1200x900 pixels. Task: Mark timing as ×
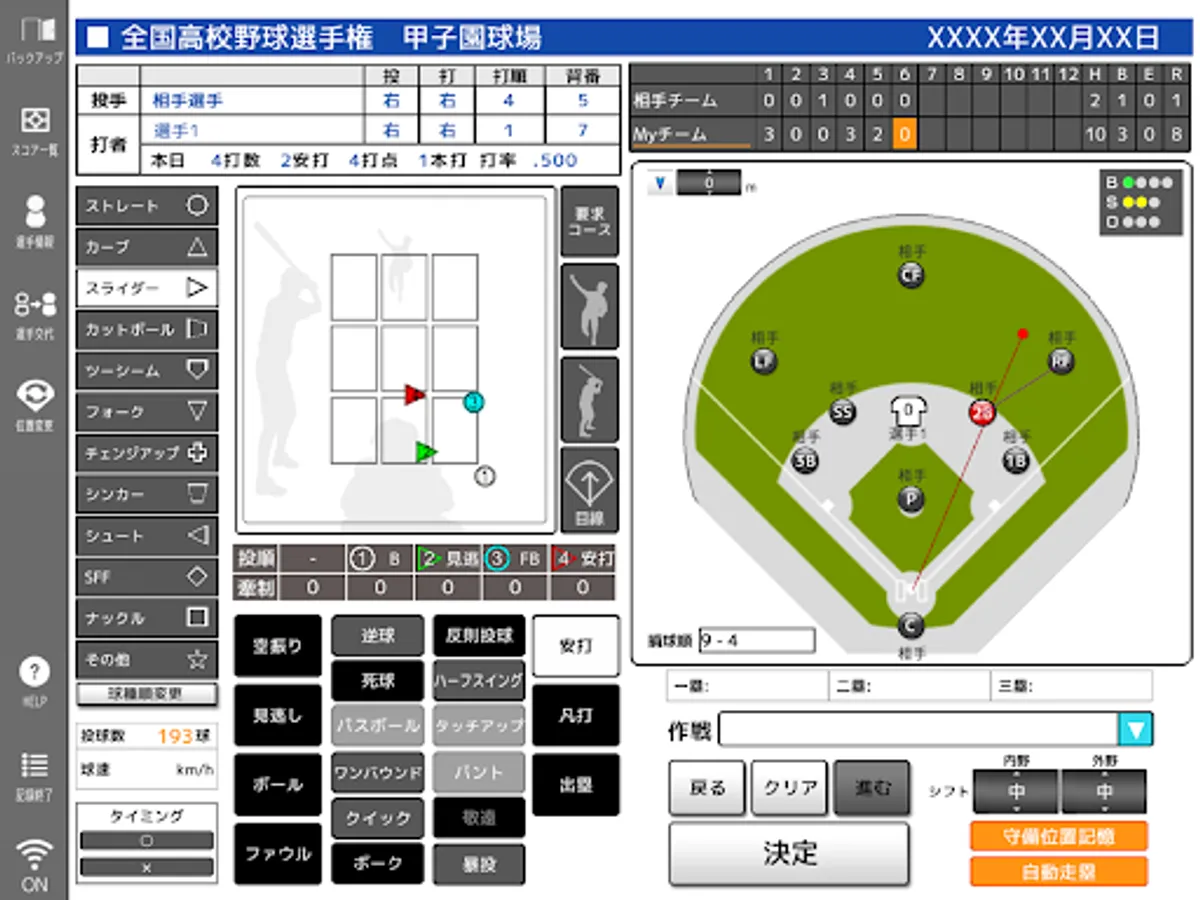[147, 867]
